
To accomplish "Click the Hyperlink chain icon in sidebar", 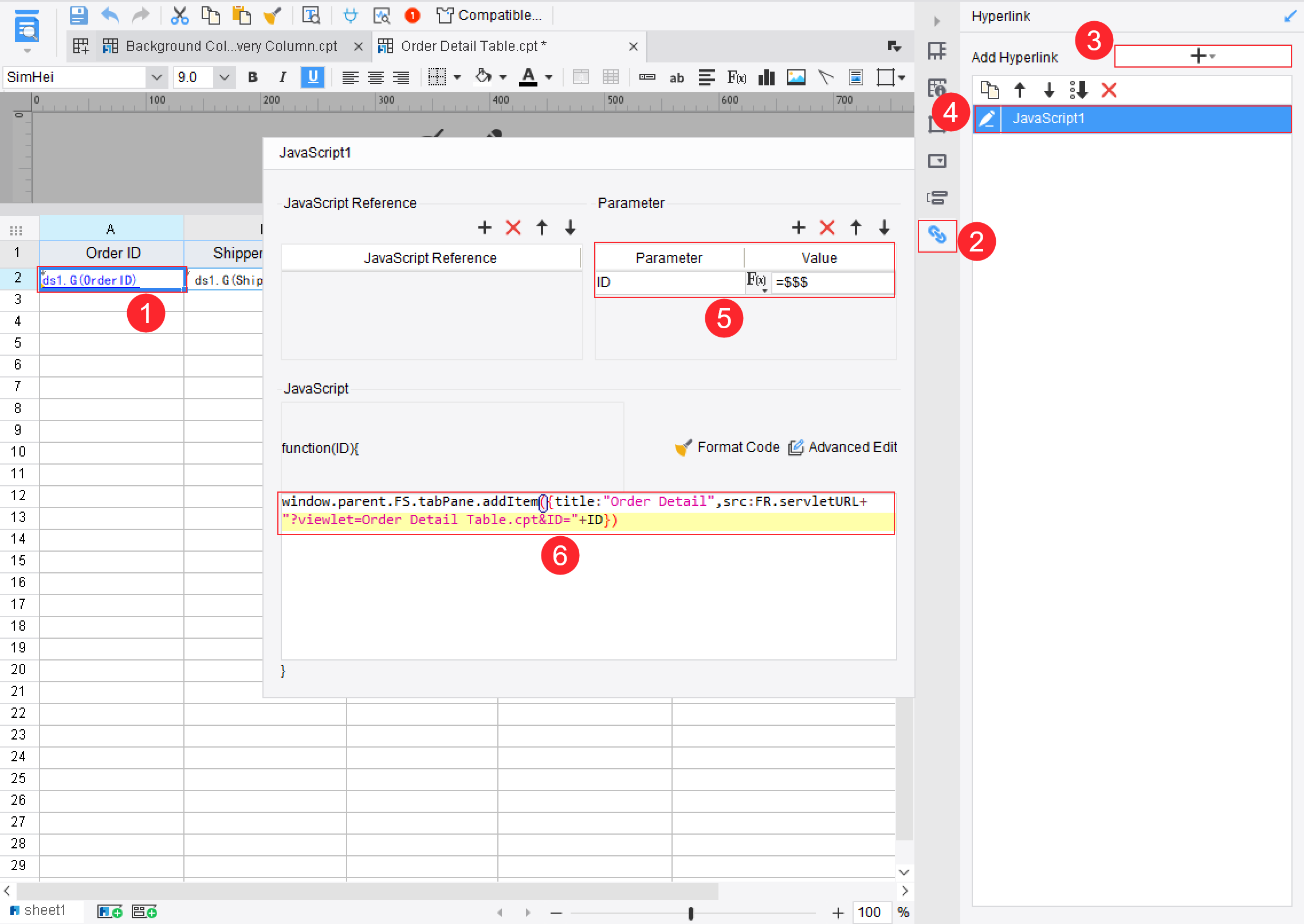I will (937, 235).
